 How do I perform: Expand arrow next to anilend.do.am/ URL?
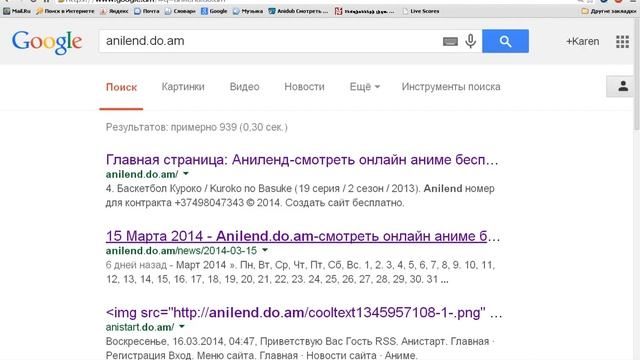(186, 174)
